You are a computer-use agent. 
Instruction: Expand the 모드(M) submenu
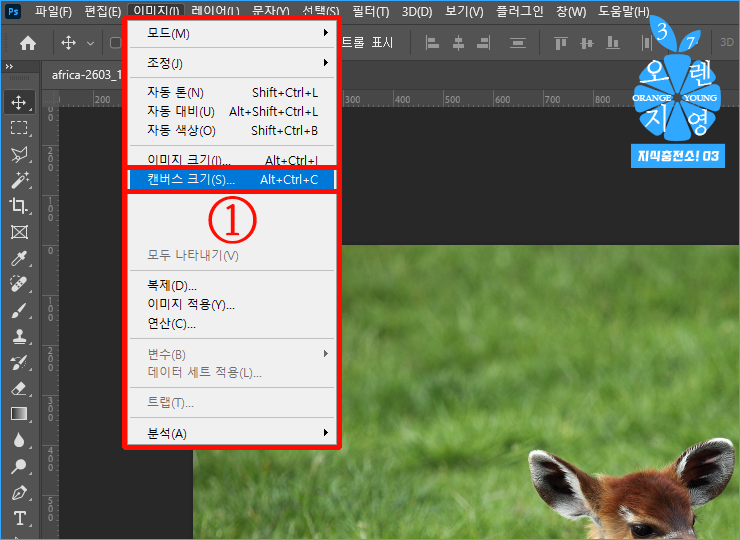pos(232,33)
